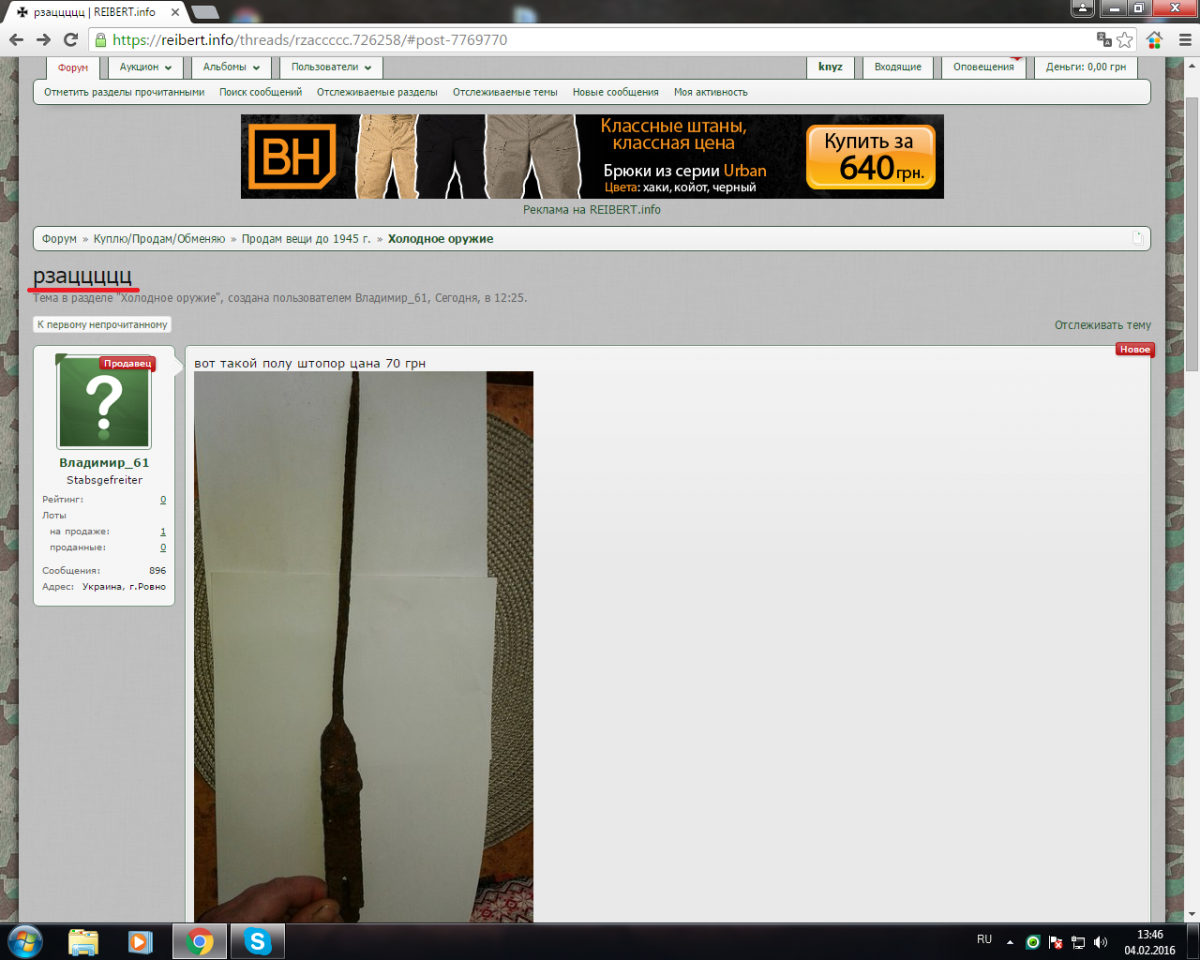Reload the page with refresh icon
The height and width of the screenshot is (960, 1200).
(70, 40)
